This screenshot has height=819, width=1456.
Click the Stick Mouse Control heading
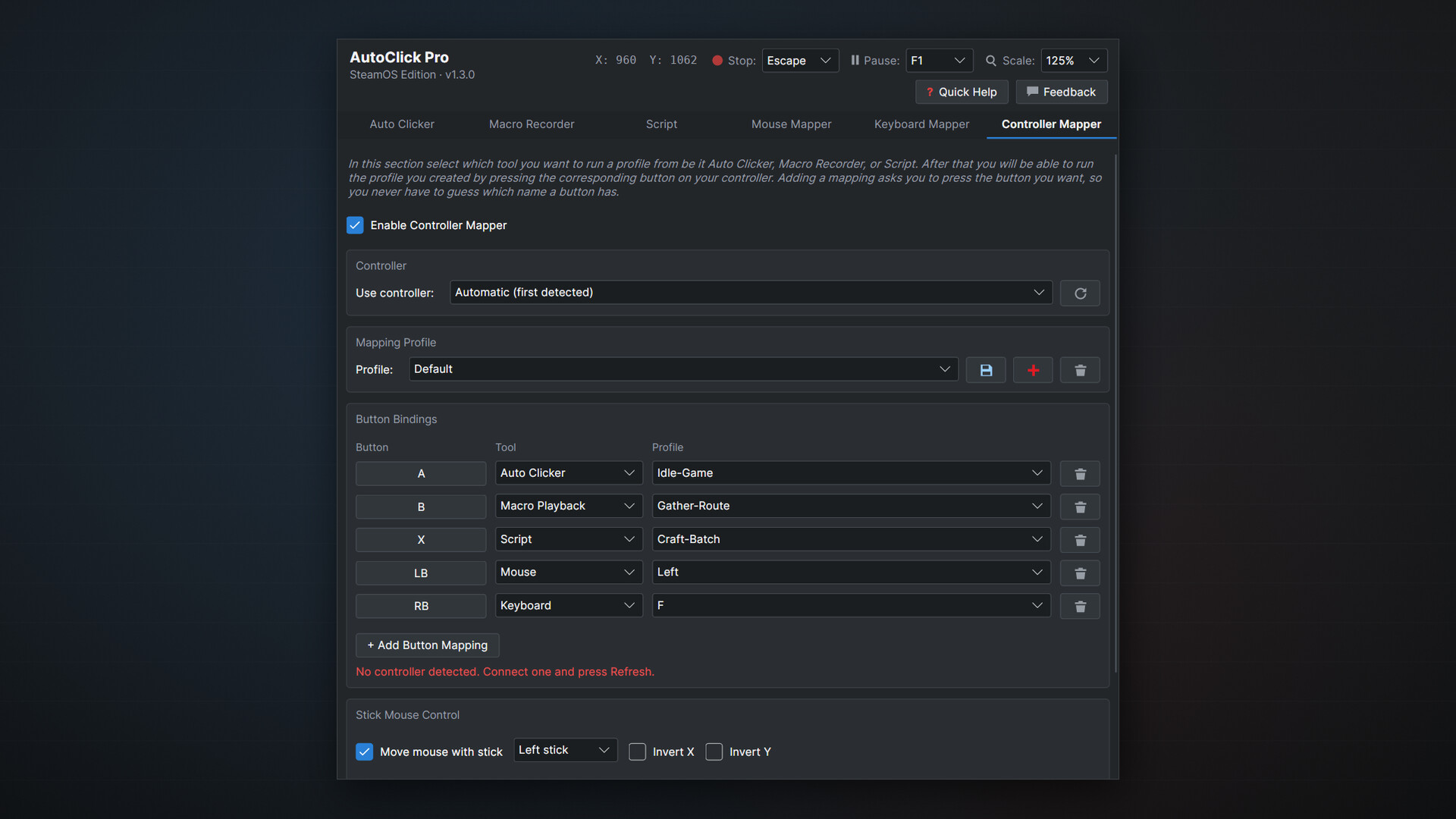click(407, 715)
